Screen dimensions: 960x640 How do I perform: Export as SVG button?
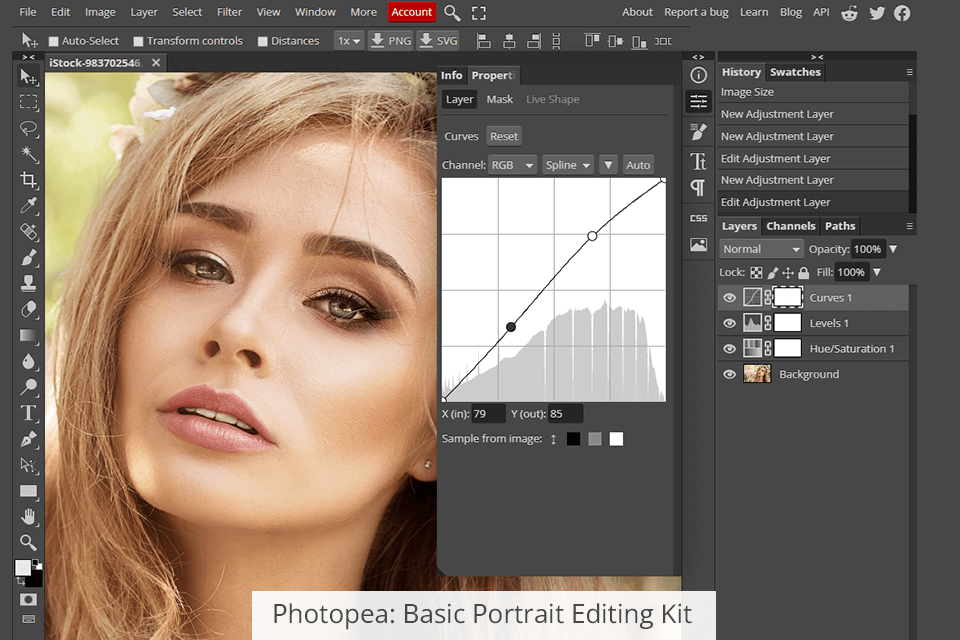coord(438,41)
